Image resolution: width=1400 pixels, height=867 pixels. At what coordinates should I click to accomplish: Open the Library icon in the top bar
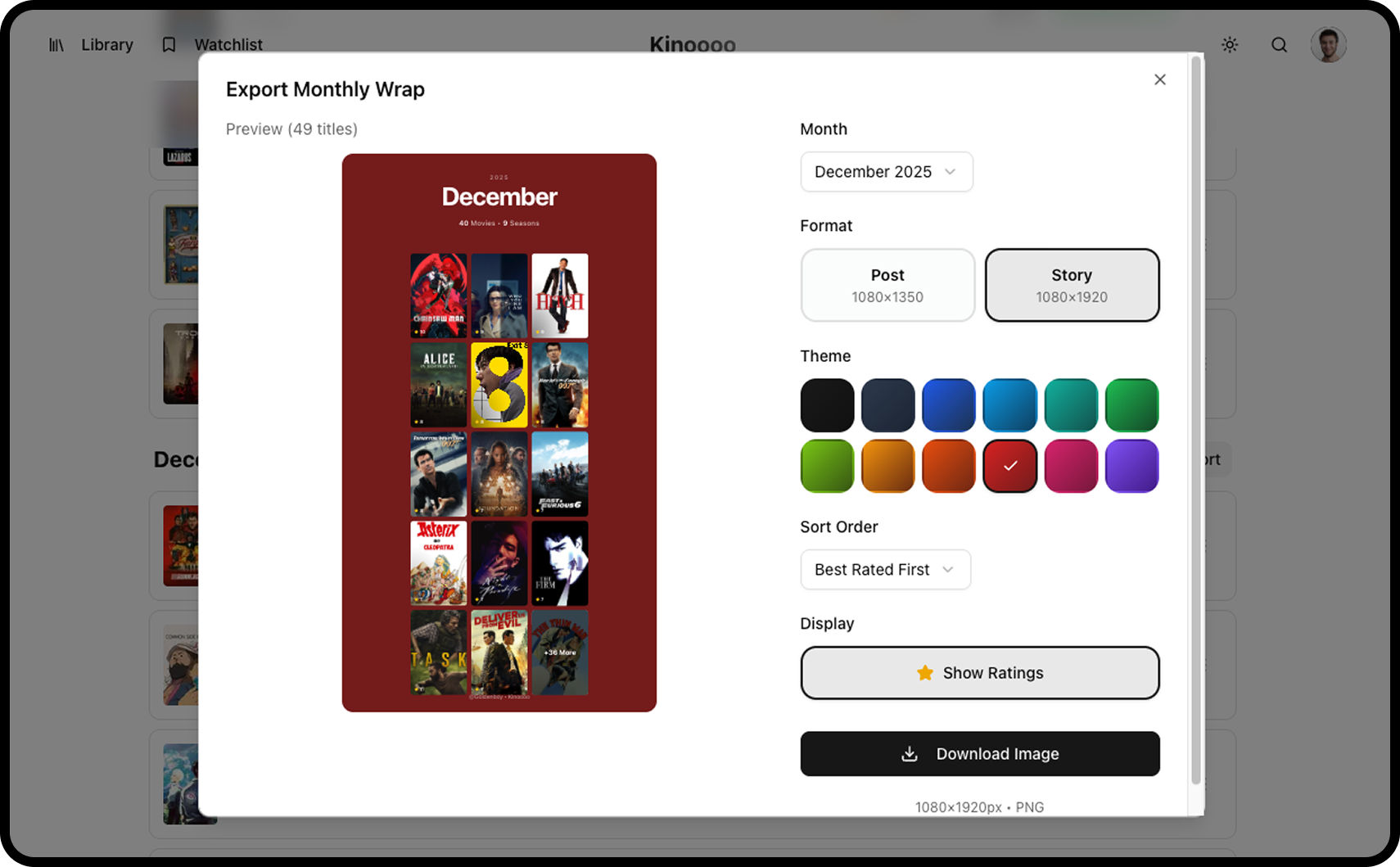coord(56,45)
